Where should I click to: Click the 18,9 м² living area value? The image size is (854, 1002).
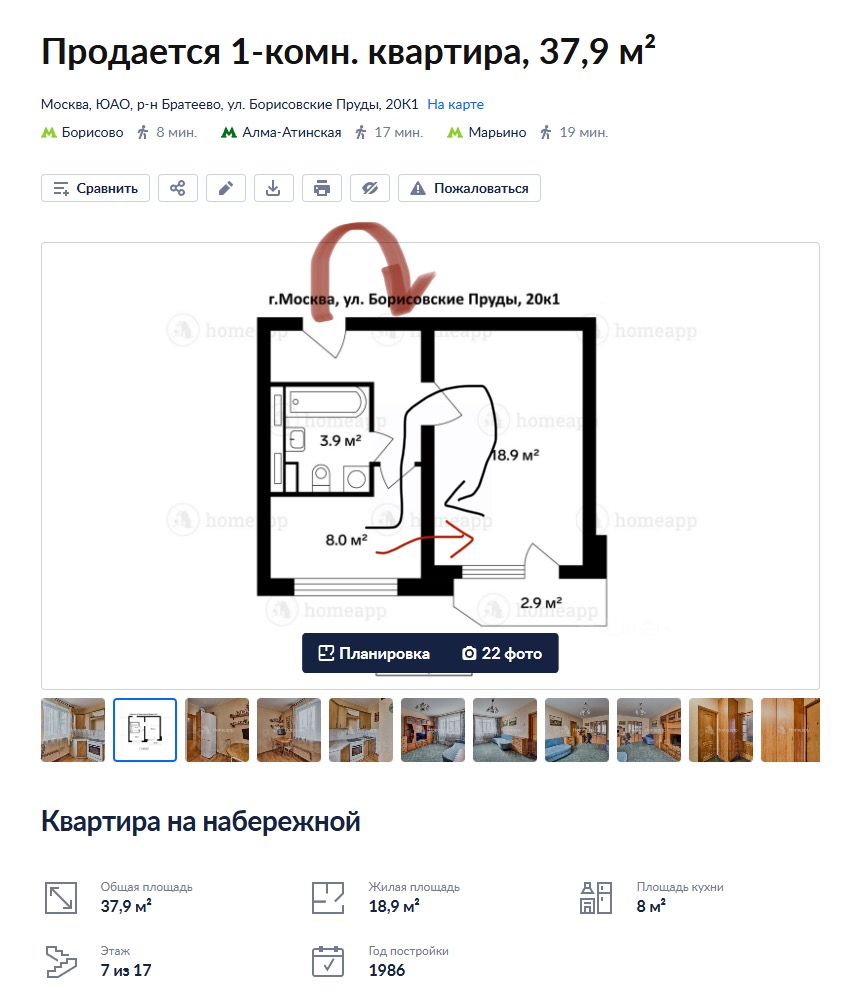pyautogui.click(x=394, y=906)
